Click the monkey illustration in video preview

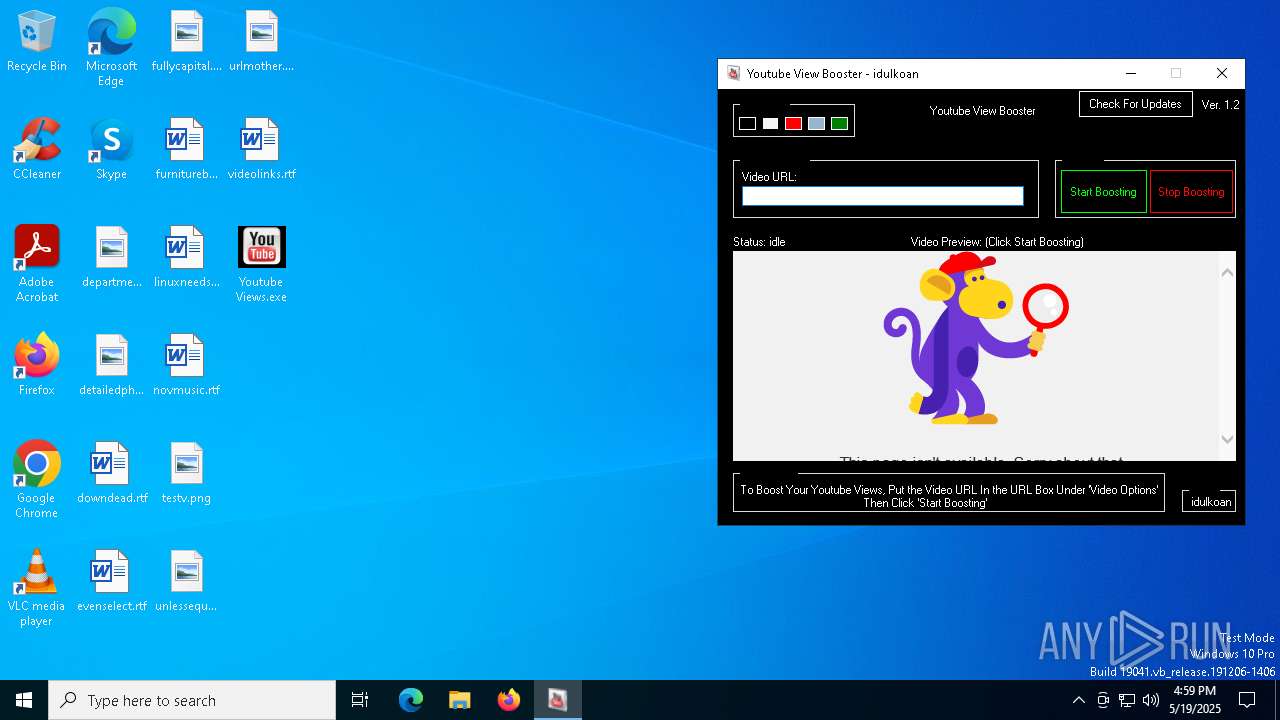tap(975, 338)
